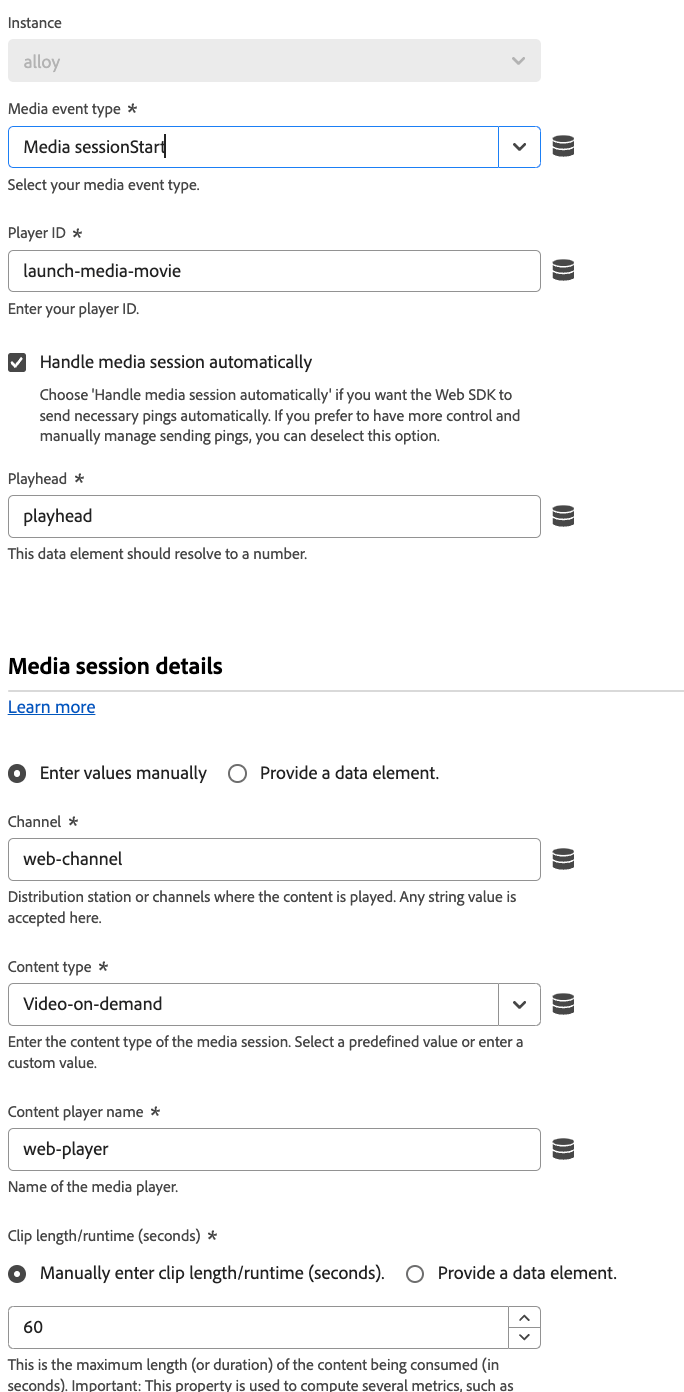
Task: Open data element picker for Playhead field
Action: (563, 516)
